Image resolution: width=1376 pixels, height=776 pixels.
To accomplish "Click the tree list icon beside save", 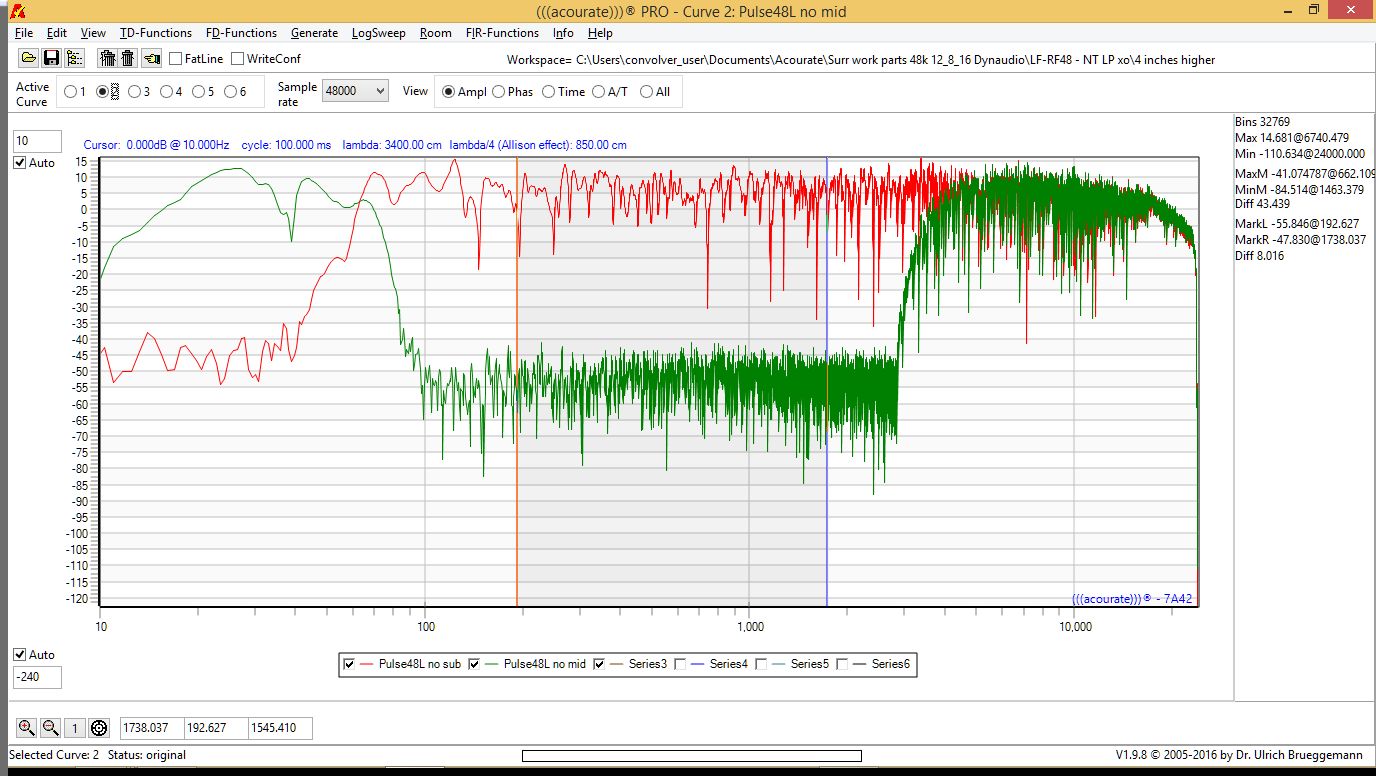I will click(74, 58).
